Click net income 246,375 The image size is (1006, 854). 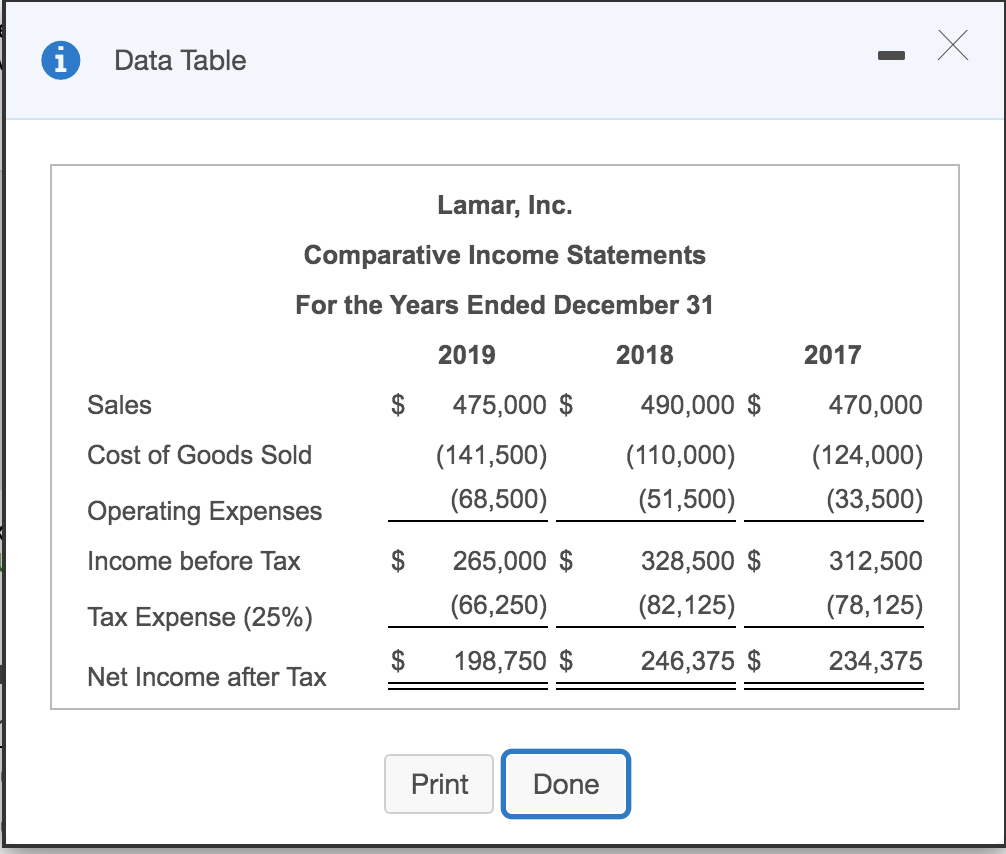687,661
